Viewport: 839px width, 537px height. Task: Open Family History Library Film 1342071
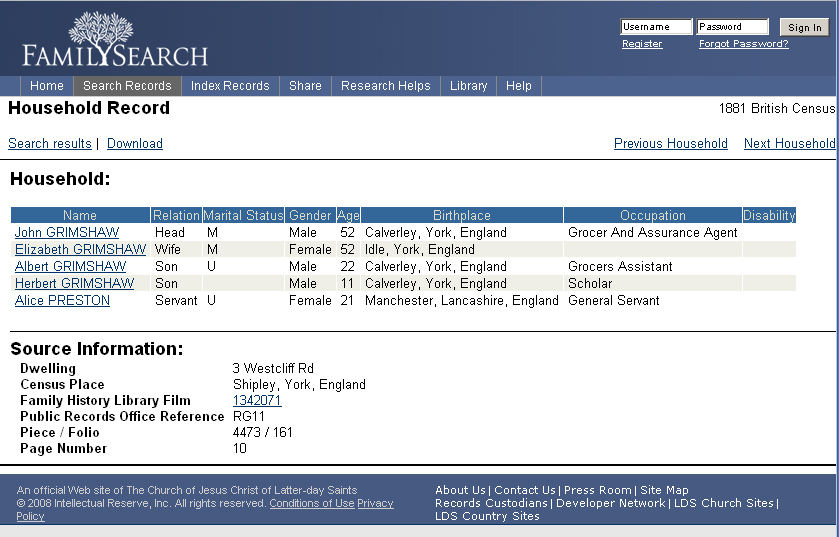[x=257, y=401]
